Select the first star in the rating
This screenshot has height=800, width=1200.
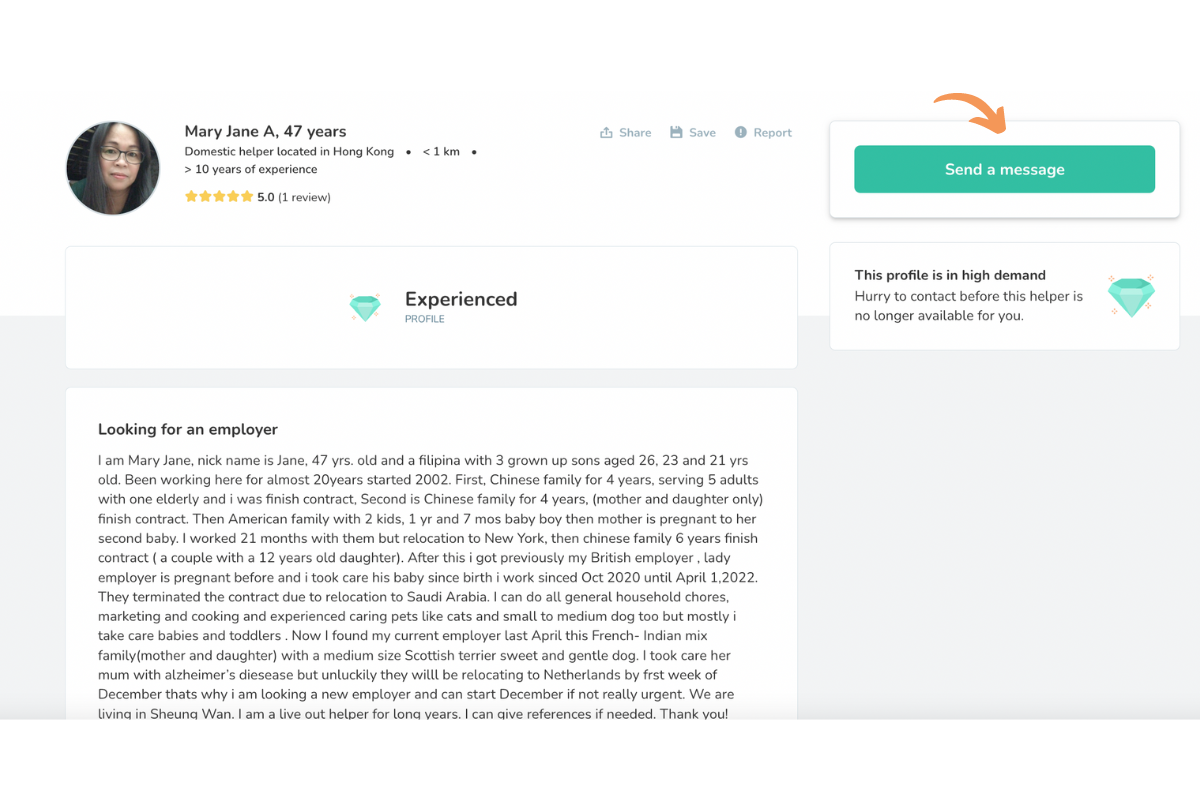[190, 197]
